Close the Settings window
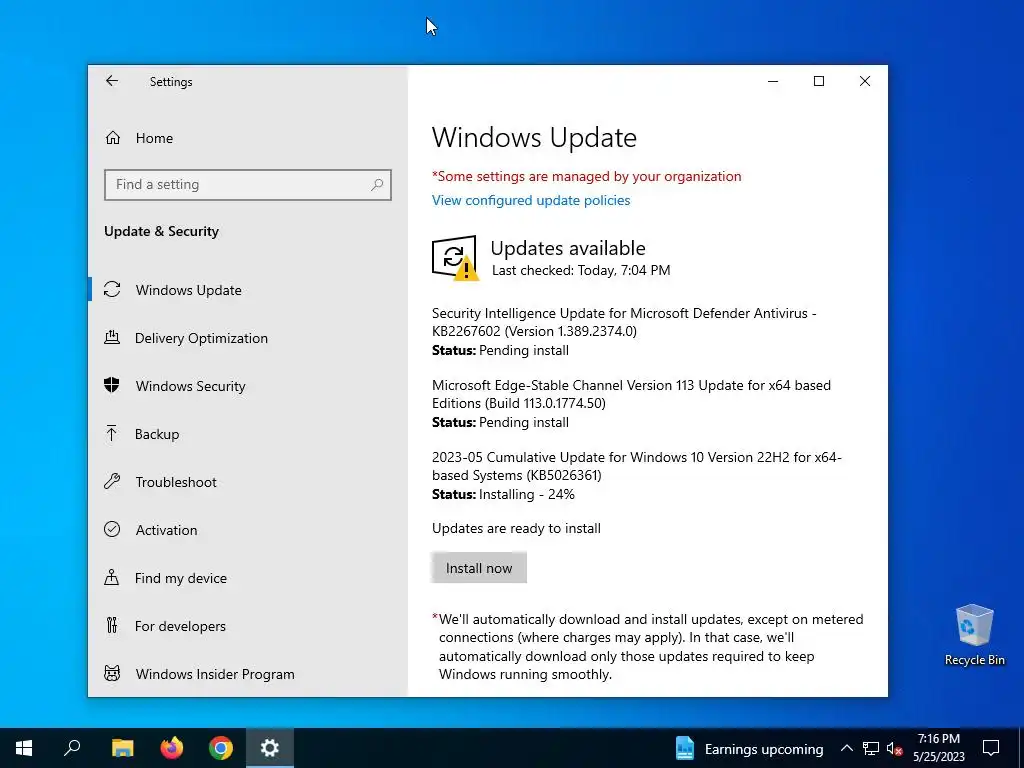The image size is (1024, 768). pyautogui.click(x=865, y=81)
